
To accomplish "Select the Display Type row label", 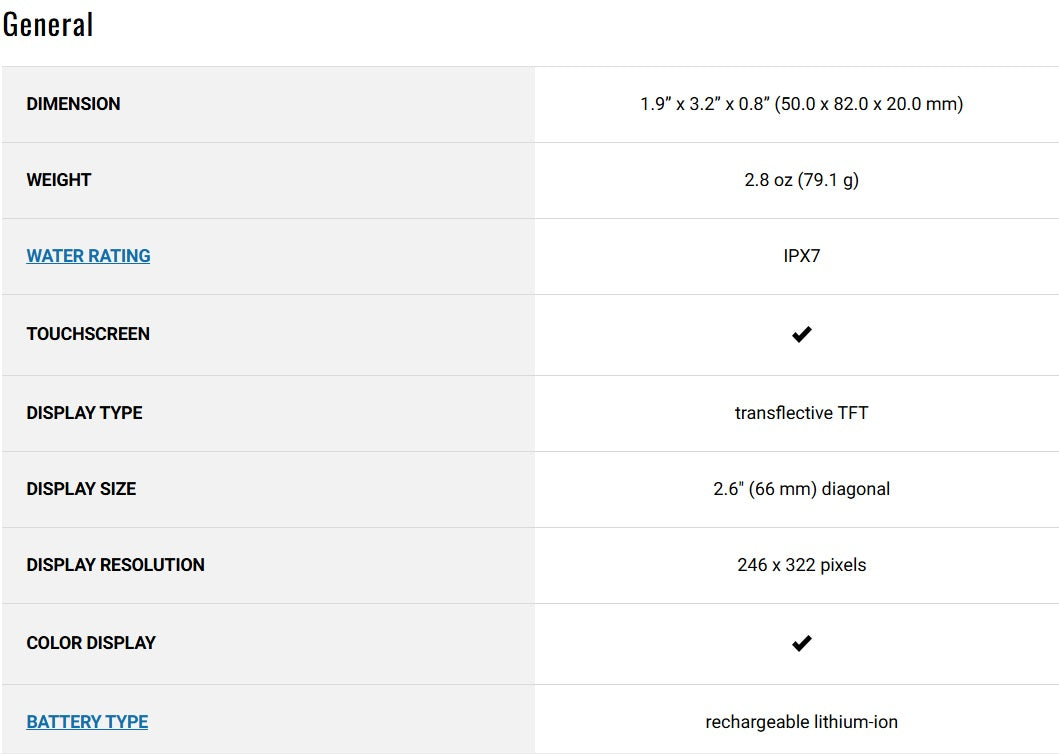I will tap(84, 413).
